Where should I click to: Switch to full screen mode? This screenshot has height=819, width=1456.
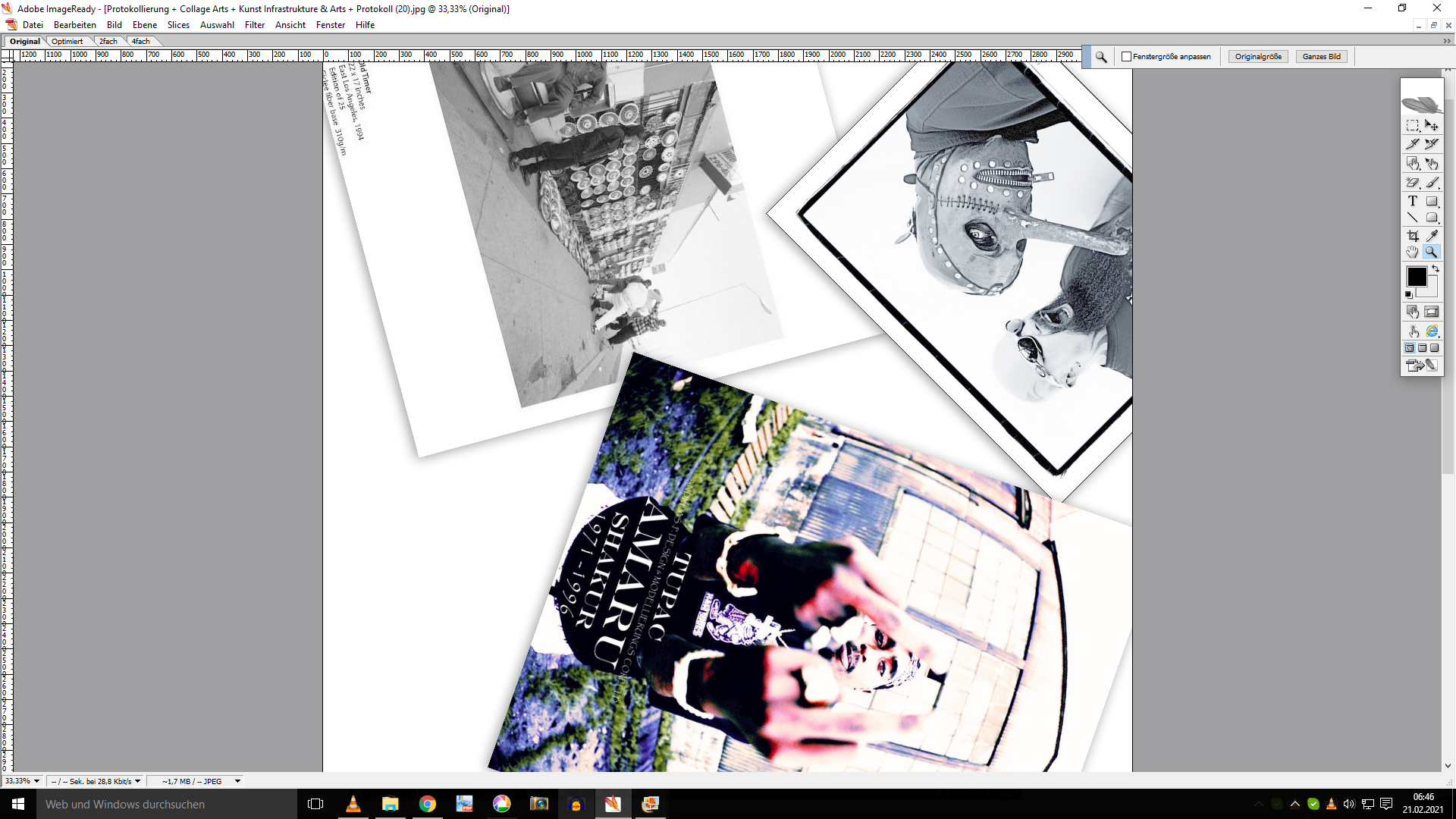1434,348
